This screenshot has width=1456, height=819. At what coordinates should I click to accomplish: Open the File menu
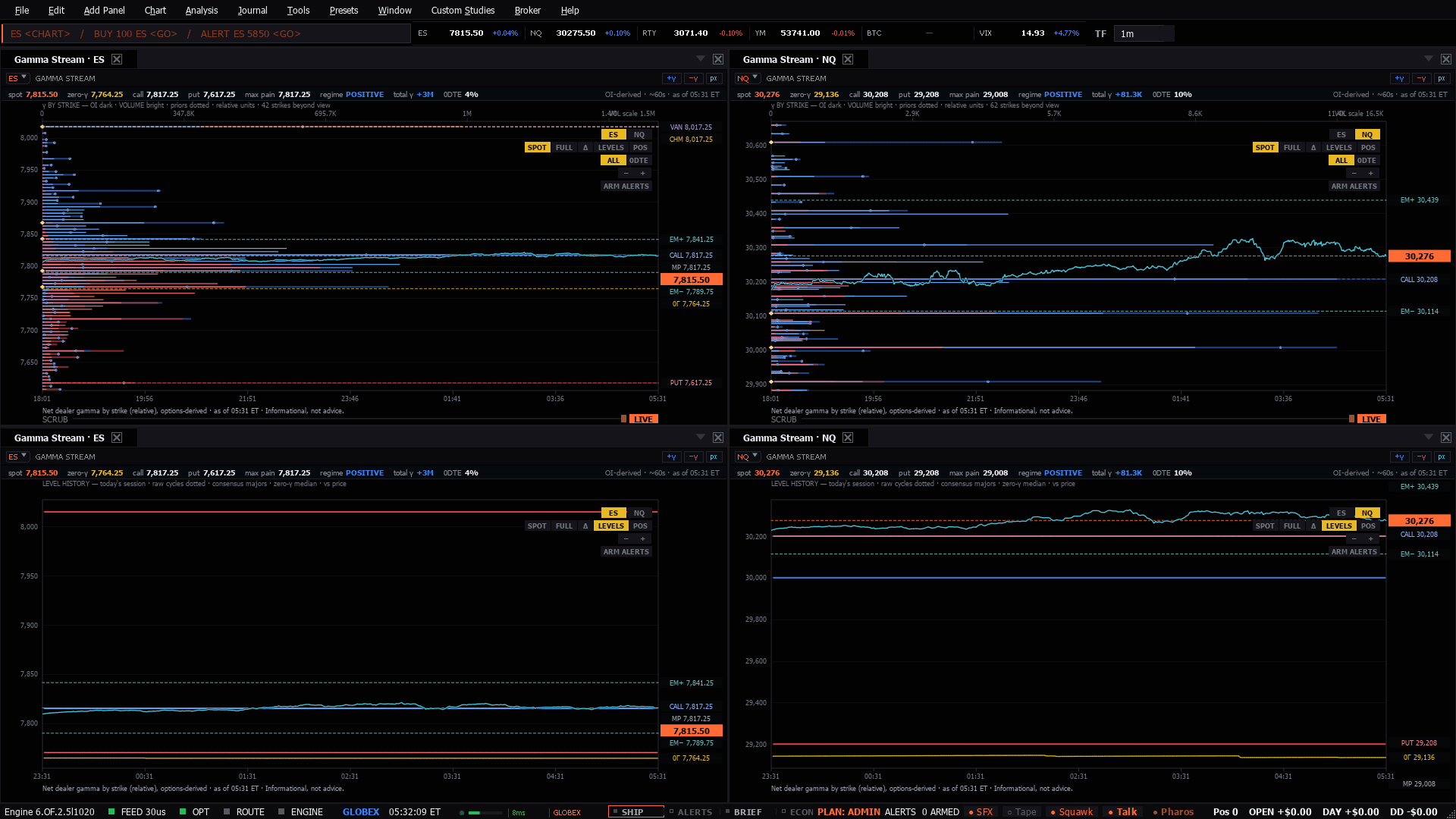click(22, 11)
